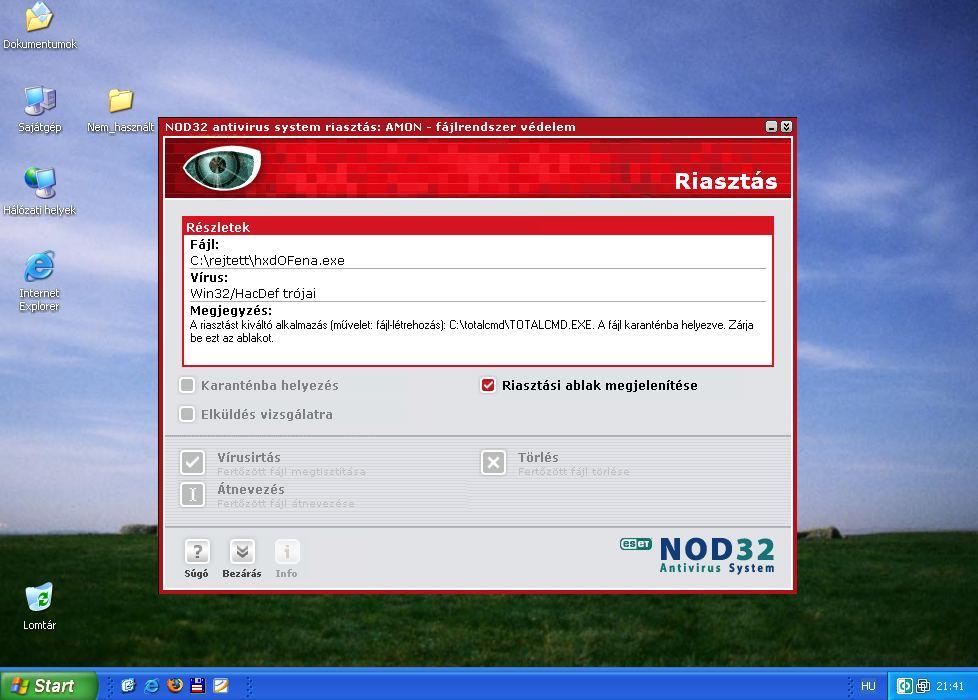Uncheck Riasztási ablak megjelenítése checkbox
The image size is (978, 700).
tap(488, 385)
